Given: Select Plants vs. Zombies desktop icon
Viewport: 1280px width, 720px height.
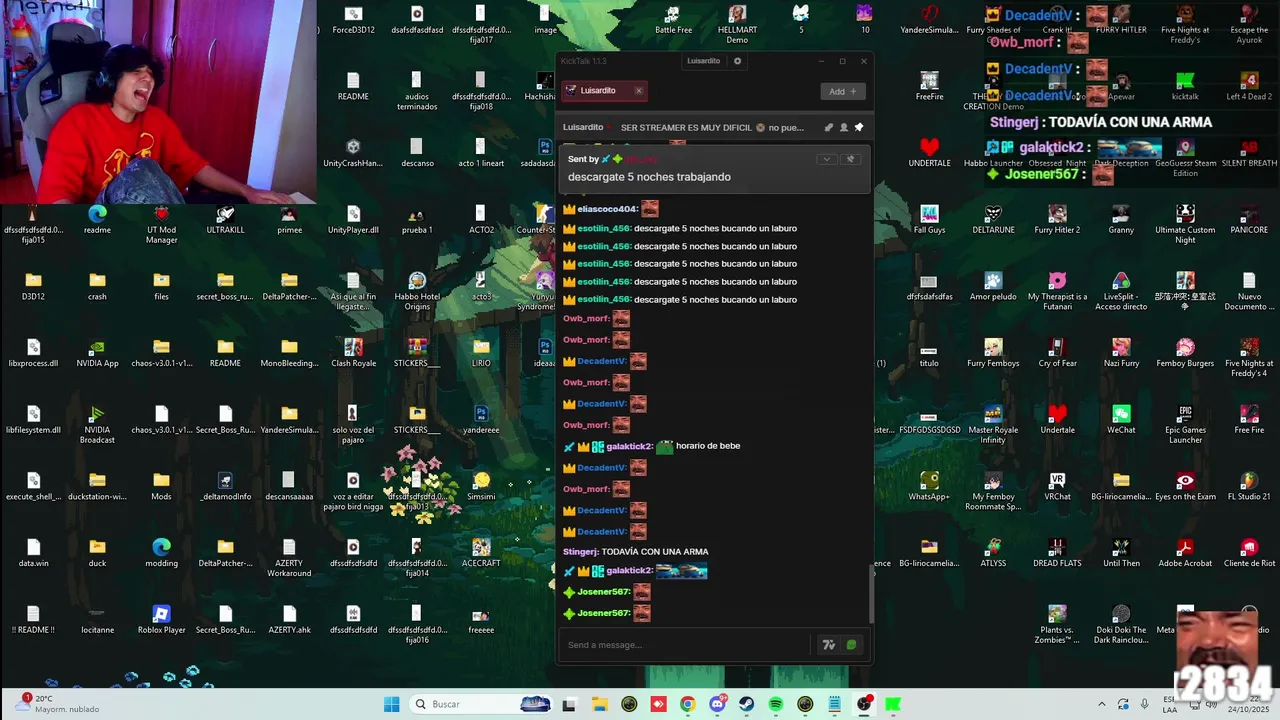Looking at the screenshot, I should 1057,625.
